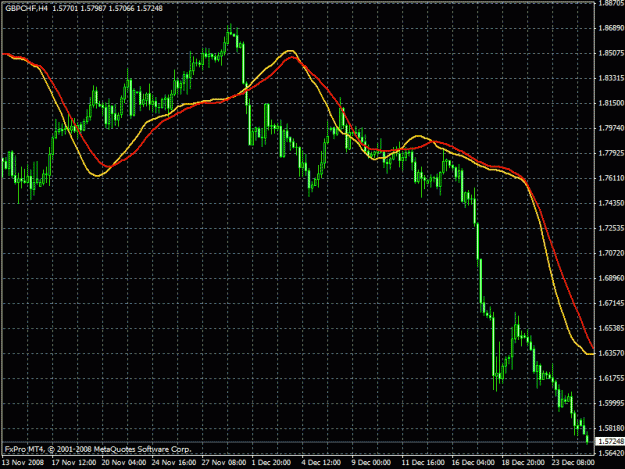Click the 13 Nov 2008 date label
This screenshot has width=625, height=469.
point(23,463)
